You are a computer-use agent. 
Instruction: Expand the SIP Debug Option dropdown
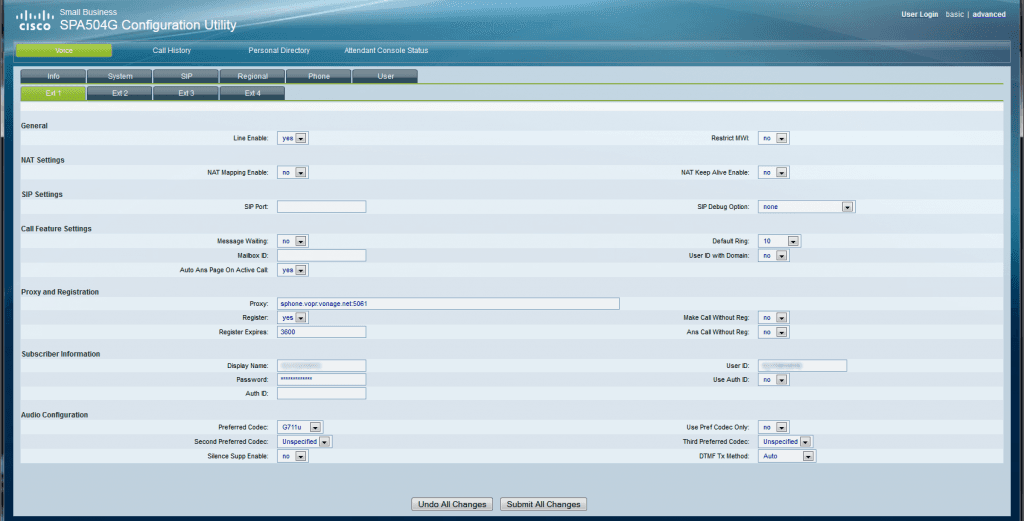pyautogui.click(x=807, y=207)
